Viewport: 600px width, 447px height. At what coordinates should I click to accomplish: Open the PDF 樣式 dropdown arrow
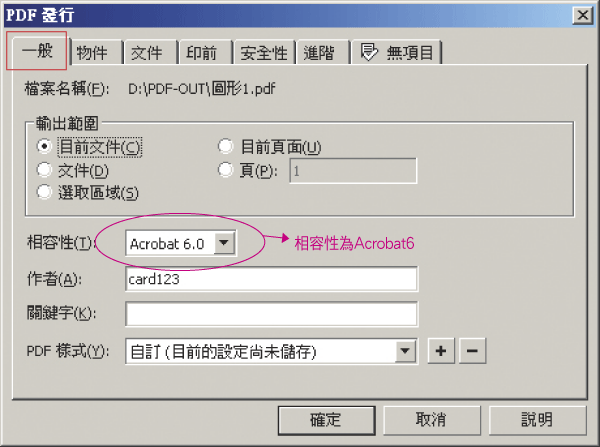pos(406,351)
